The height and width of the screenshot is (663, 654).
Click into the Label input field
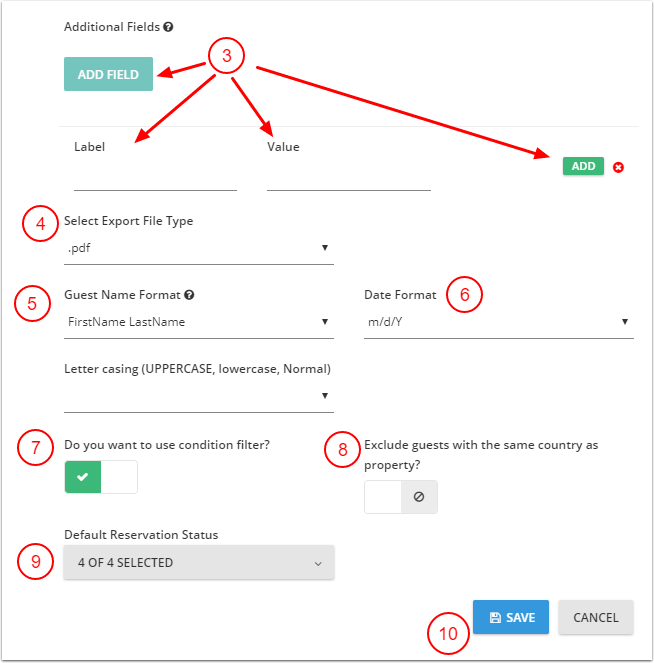click(155, 177)
